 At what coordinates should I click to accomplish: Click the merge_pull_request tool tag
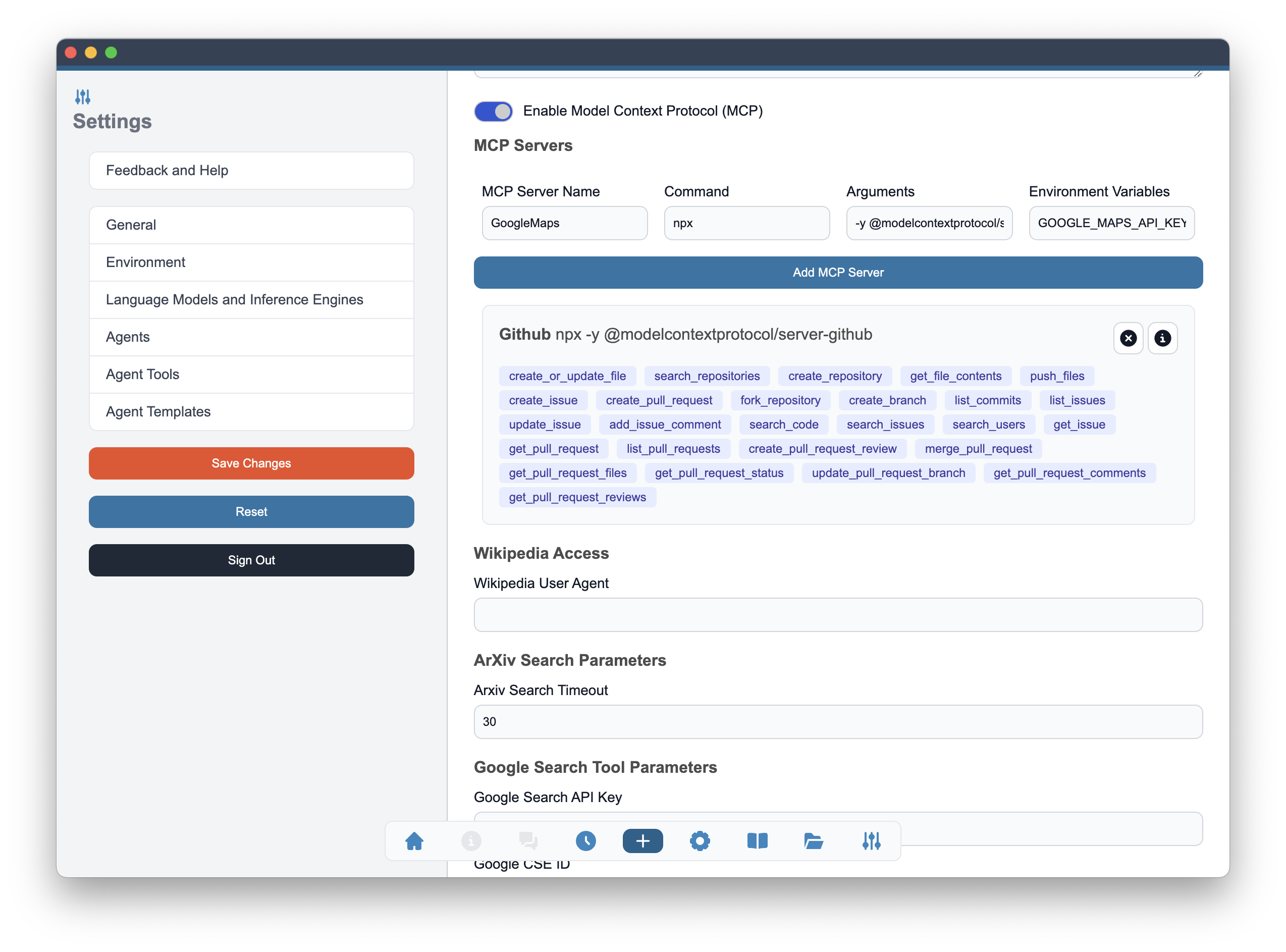click(978, 449)
